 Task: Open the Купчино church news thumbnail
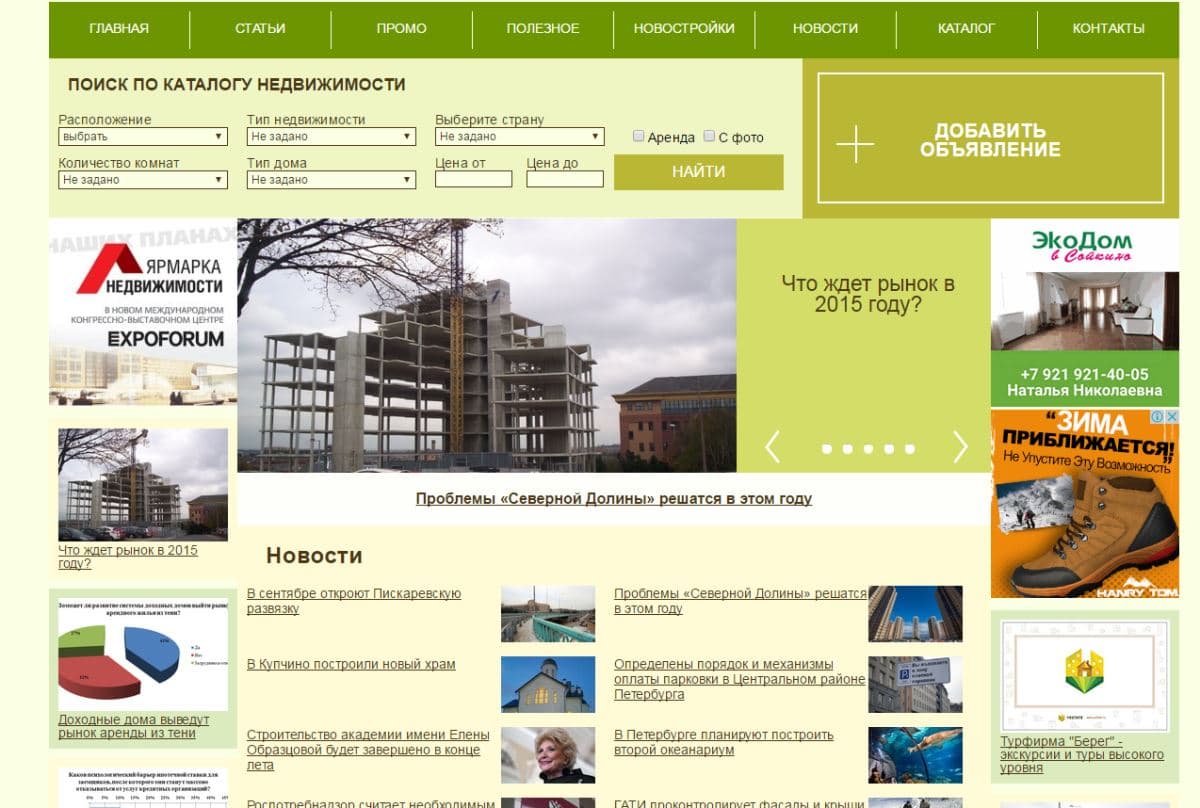pyautogui.click(x=547, y=684)
